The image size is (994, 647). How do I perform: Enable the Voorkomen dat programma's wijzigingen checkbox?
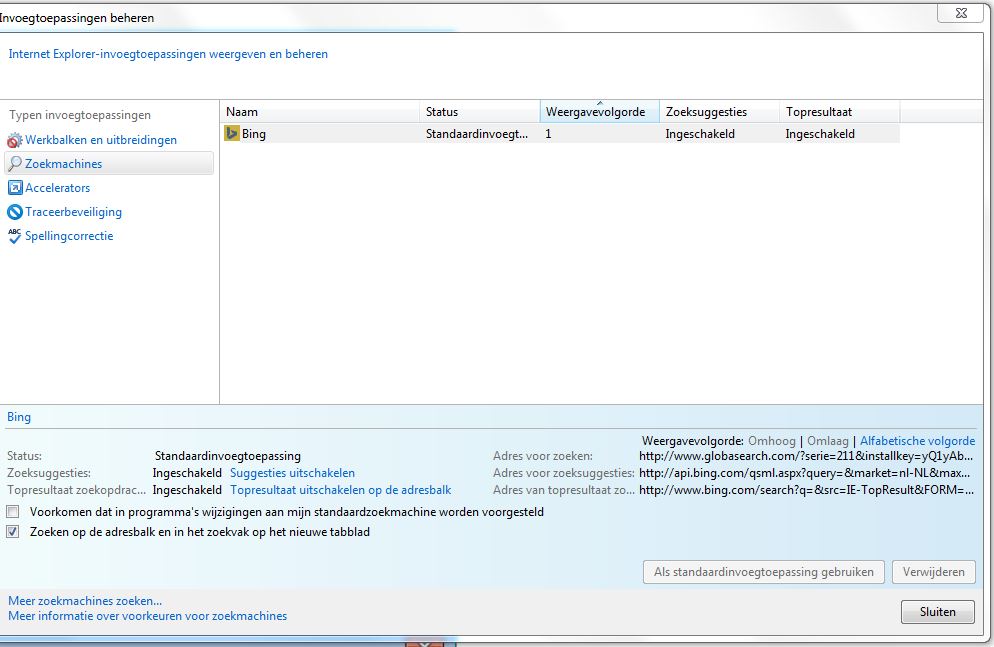[x=13, y=512]
